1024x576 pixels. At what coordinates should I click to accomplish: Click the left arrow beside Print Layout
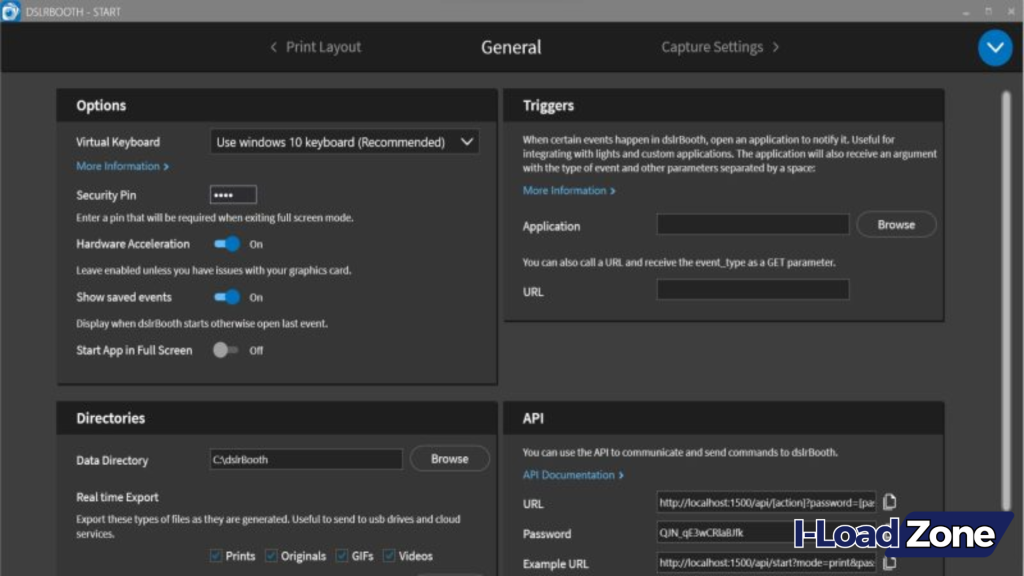pos(272,47)
